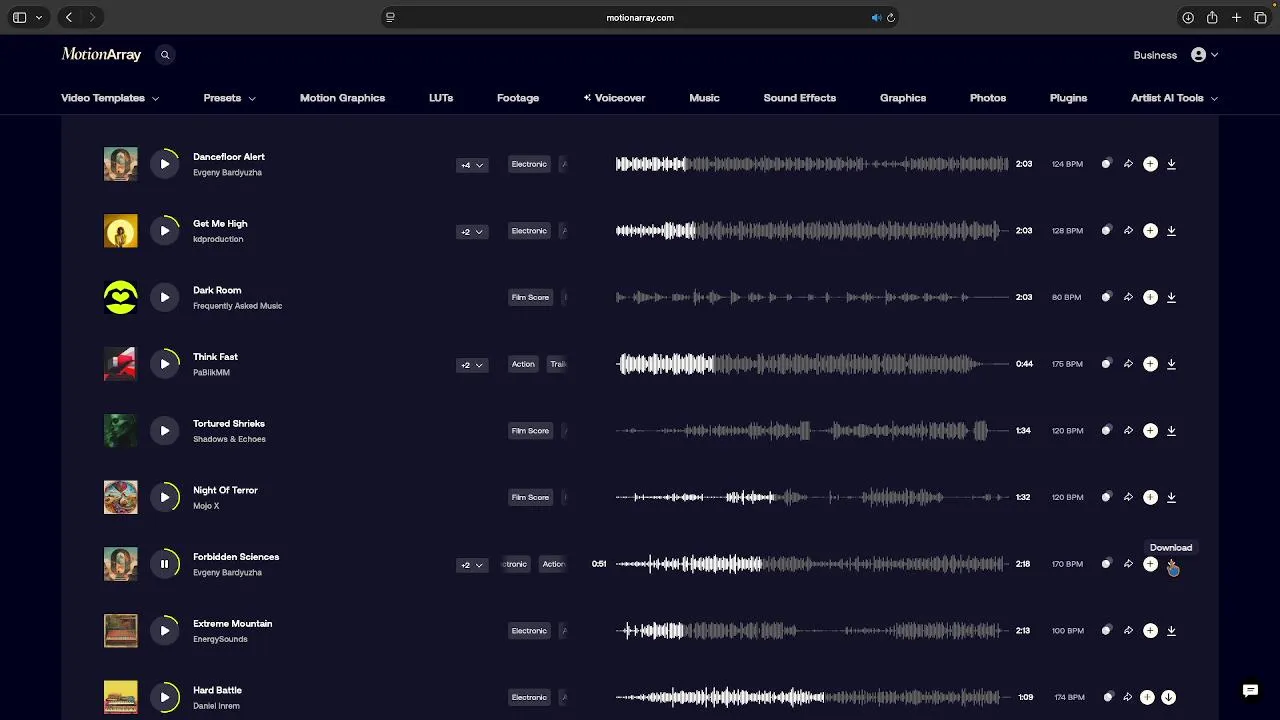Open the Motion Graphics section

tap(342, 98)
